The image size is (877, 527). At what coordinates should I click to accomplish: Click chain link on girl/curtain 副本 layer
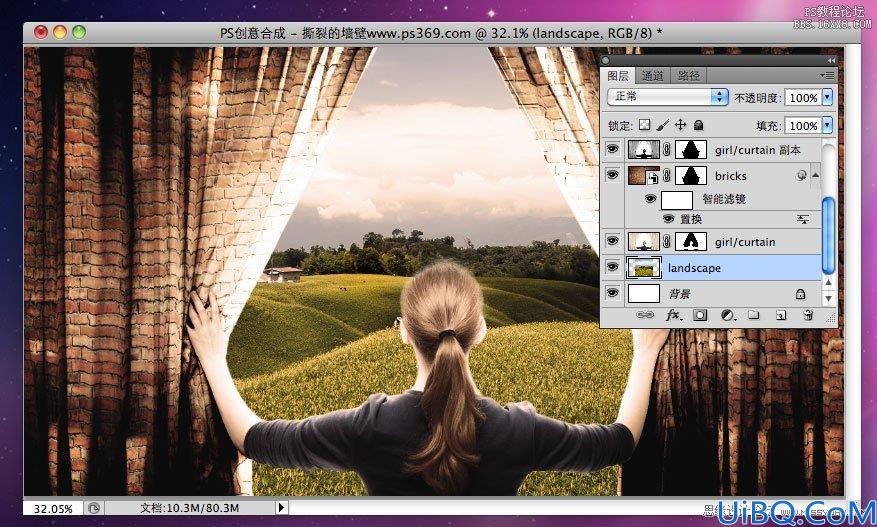[x=667, y=149]
